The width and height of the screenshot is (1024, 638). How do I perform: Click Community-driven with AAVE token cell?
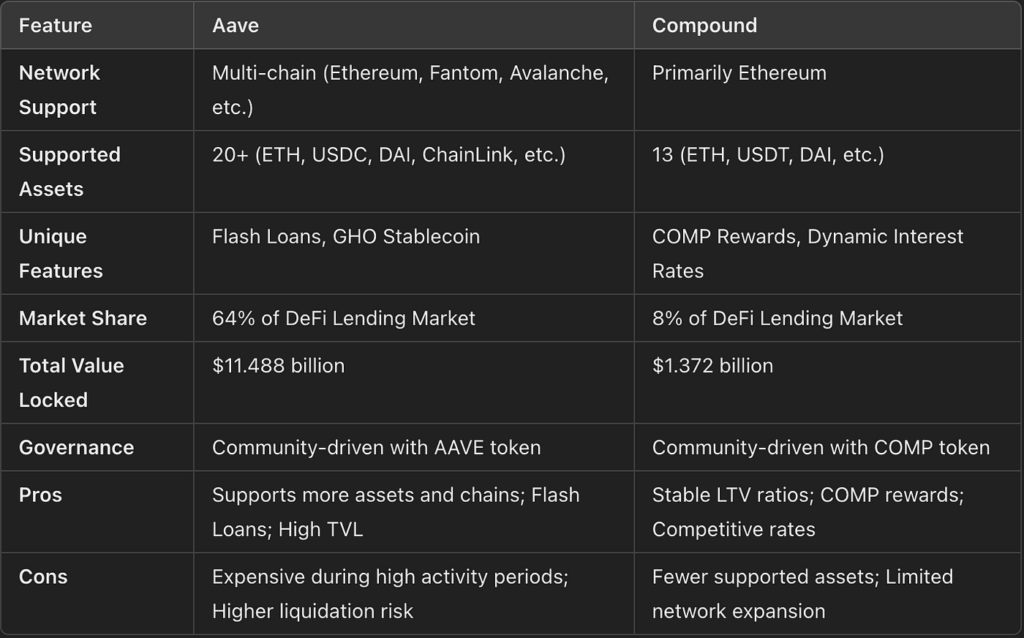coord(376,447)
